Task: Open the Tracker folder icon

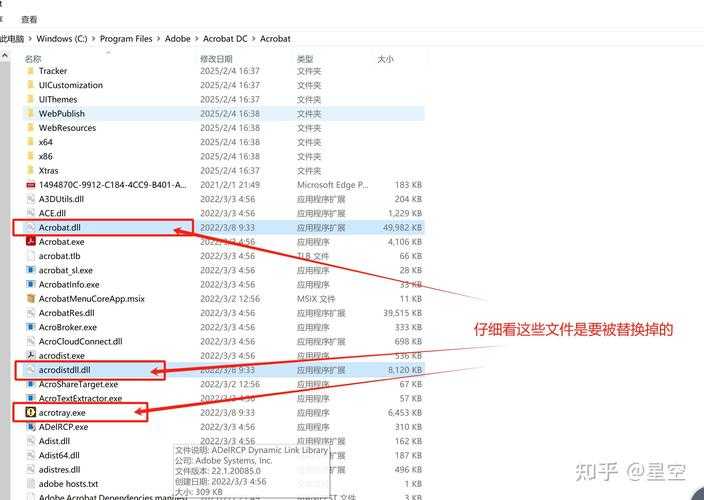Action: [x=30, y=71]
